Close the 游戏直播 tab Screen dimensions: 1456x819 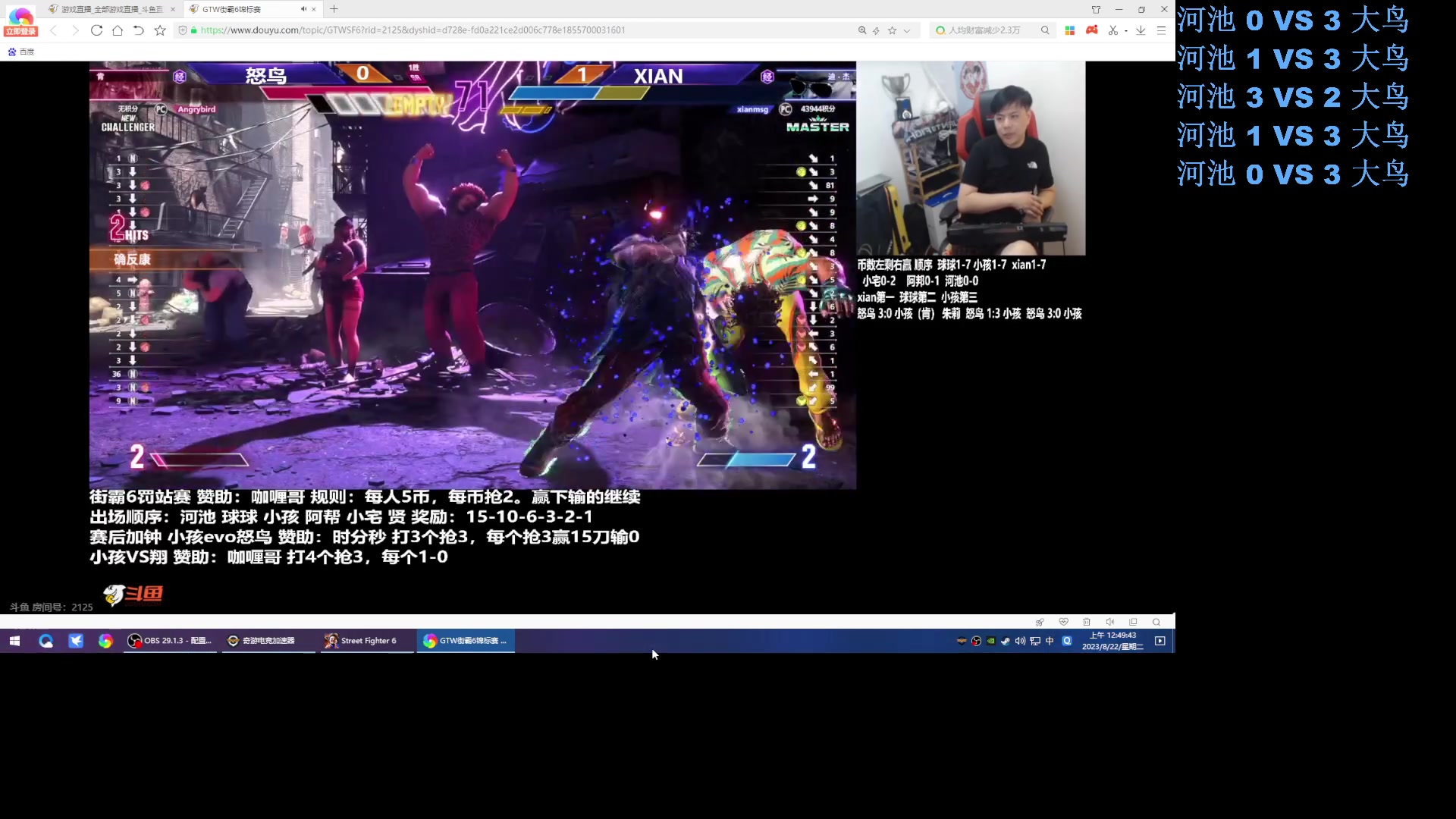(x=173, y=9)
